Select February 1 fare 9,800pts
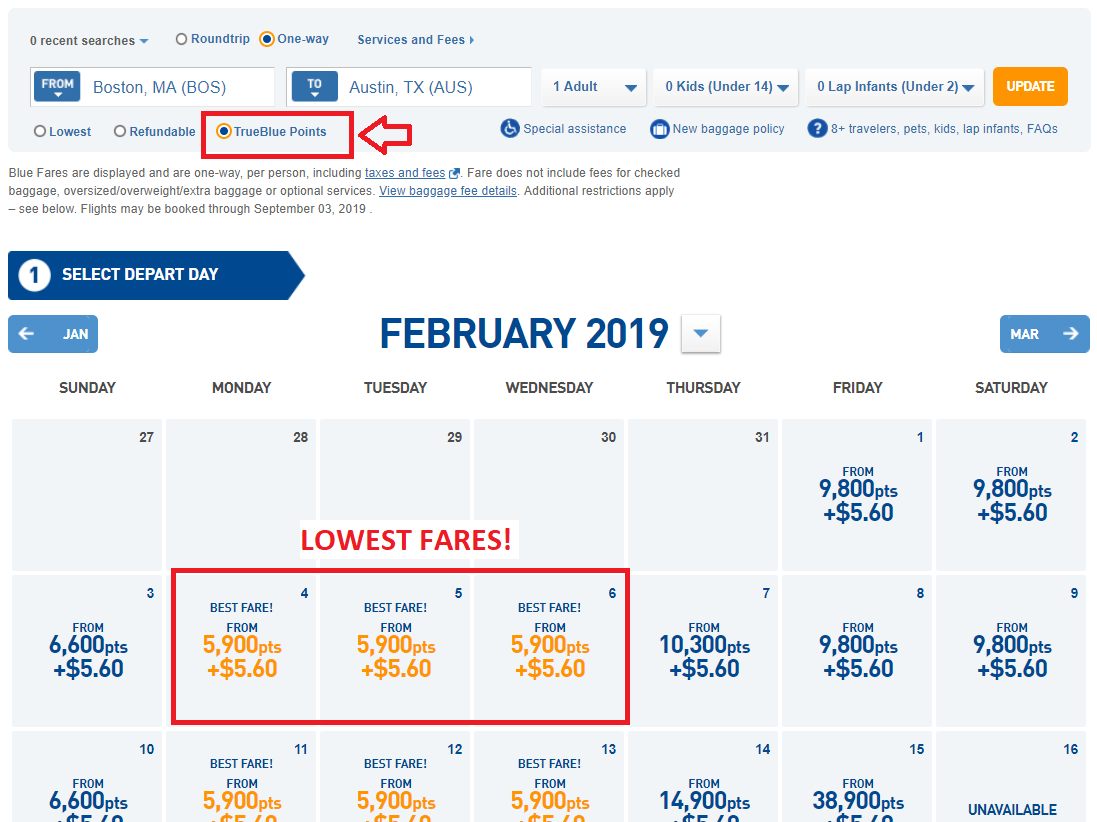Screen dimensions: 1097x822 857,495
